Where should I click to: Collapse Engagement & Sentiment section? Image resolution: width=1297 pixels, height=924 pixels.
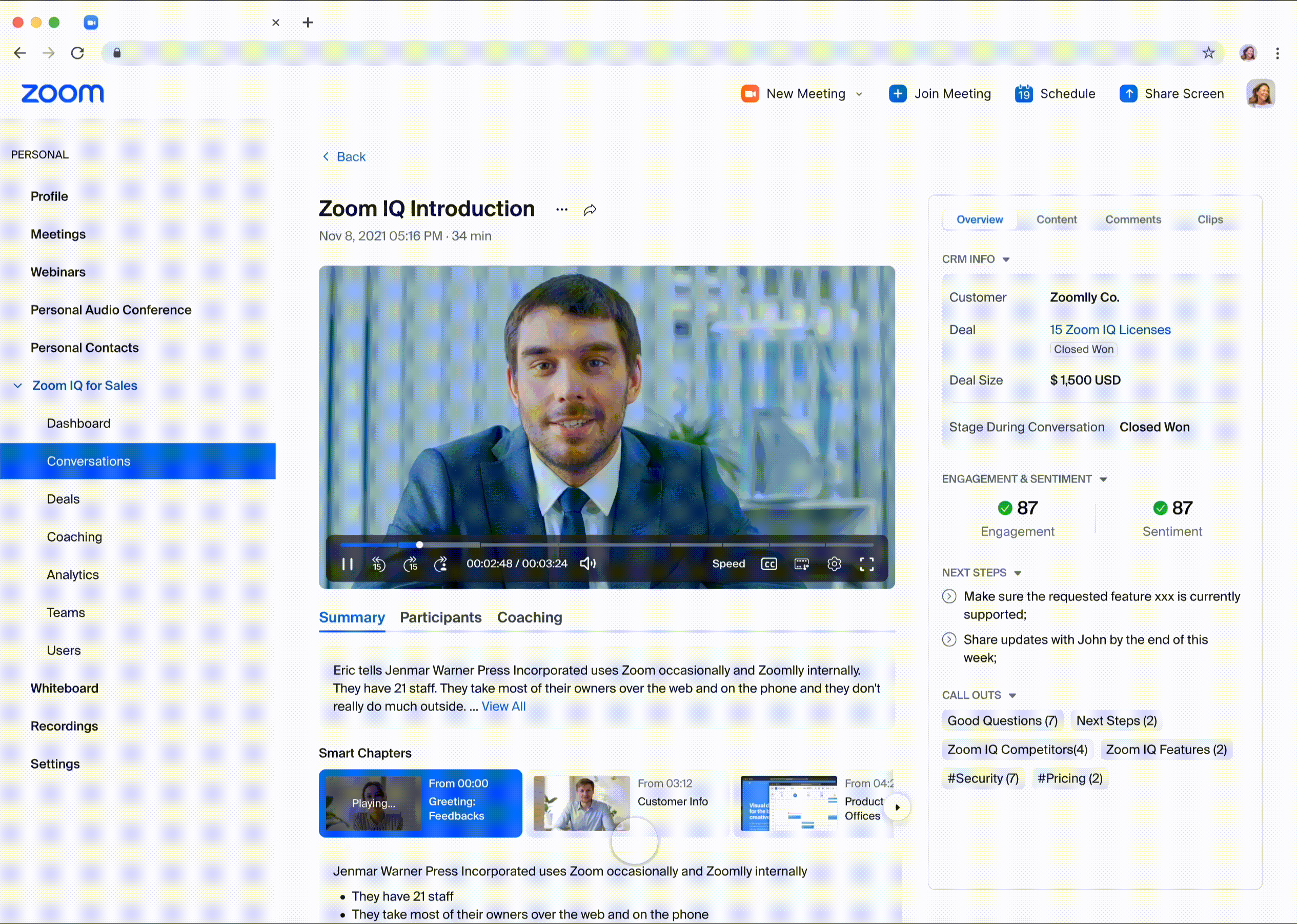point(1103,479)
